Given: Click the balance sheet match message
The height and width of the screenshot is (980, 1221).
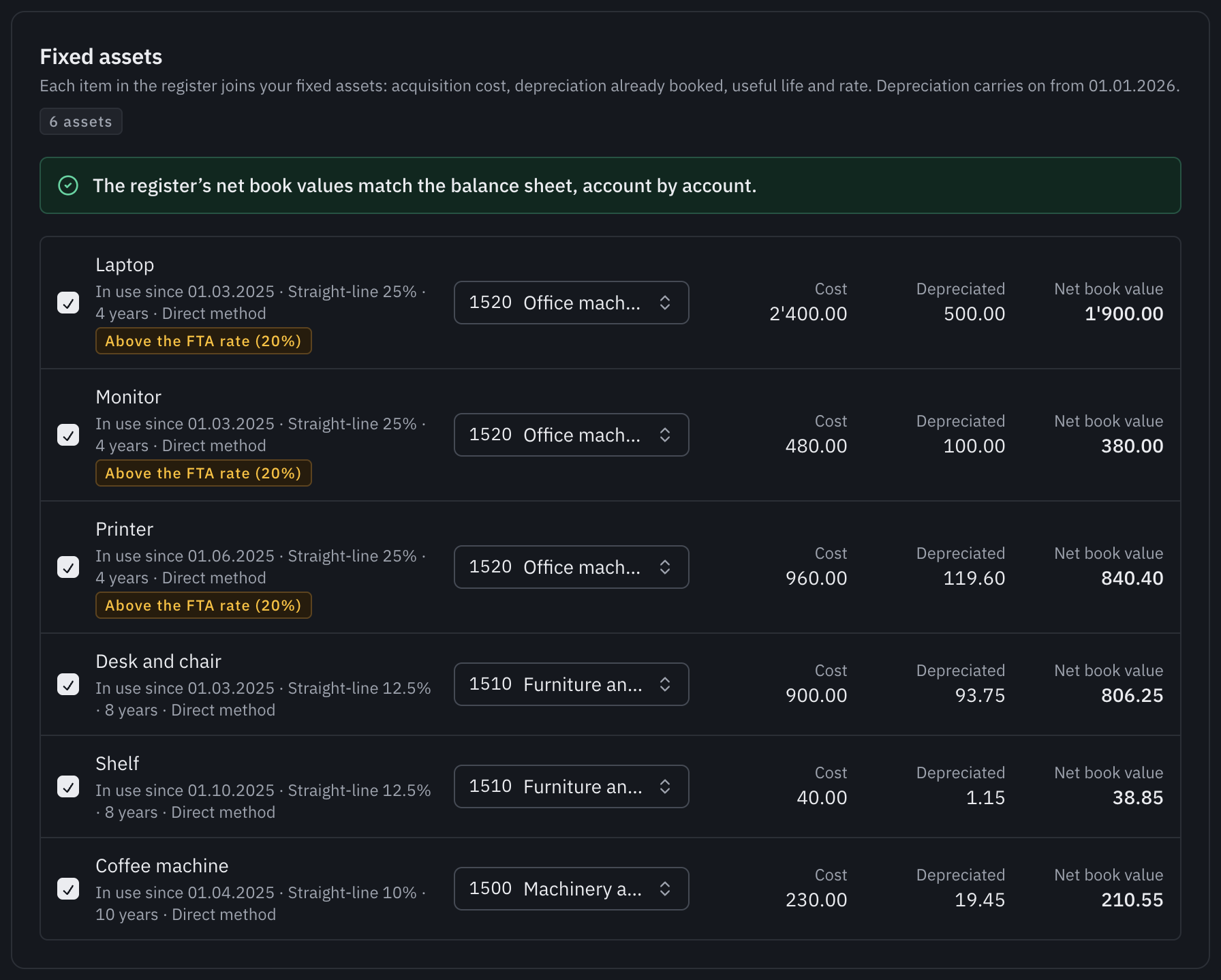Looking at the screenshot, I should [x=424, y=185].
